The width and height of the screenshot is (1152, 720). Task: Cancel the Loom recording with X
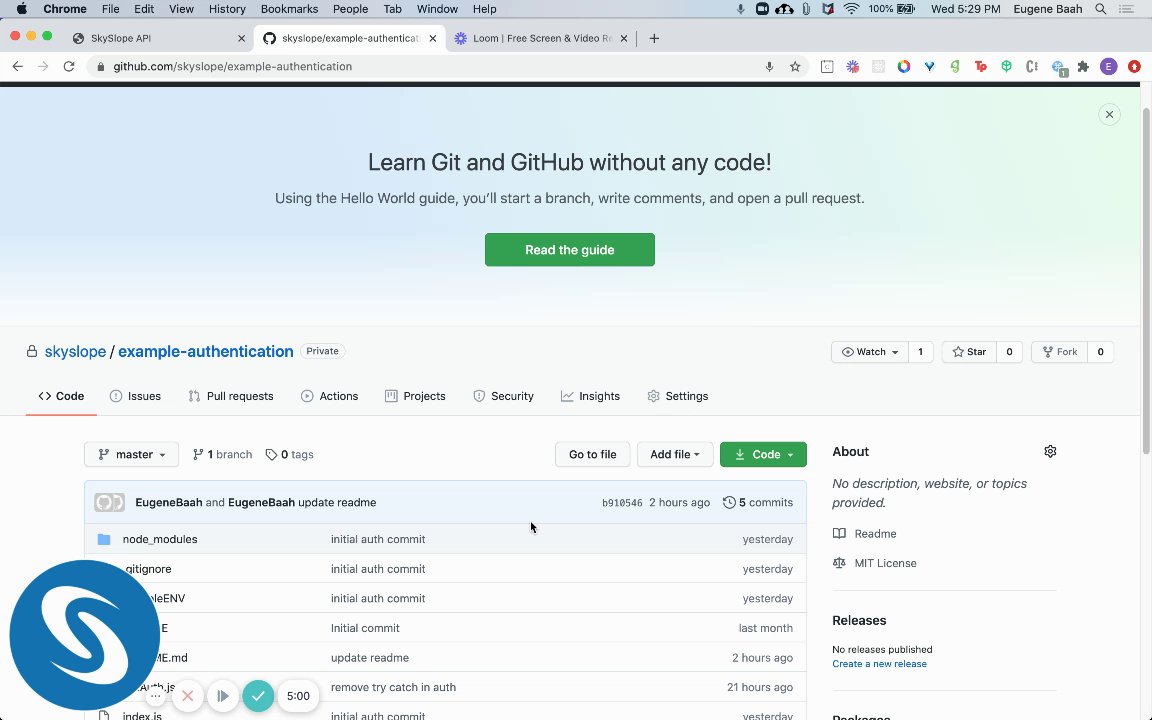pyautogui.click(x=187, y=696)
